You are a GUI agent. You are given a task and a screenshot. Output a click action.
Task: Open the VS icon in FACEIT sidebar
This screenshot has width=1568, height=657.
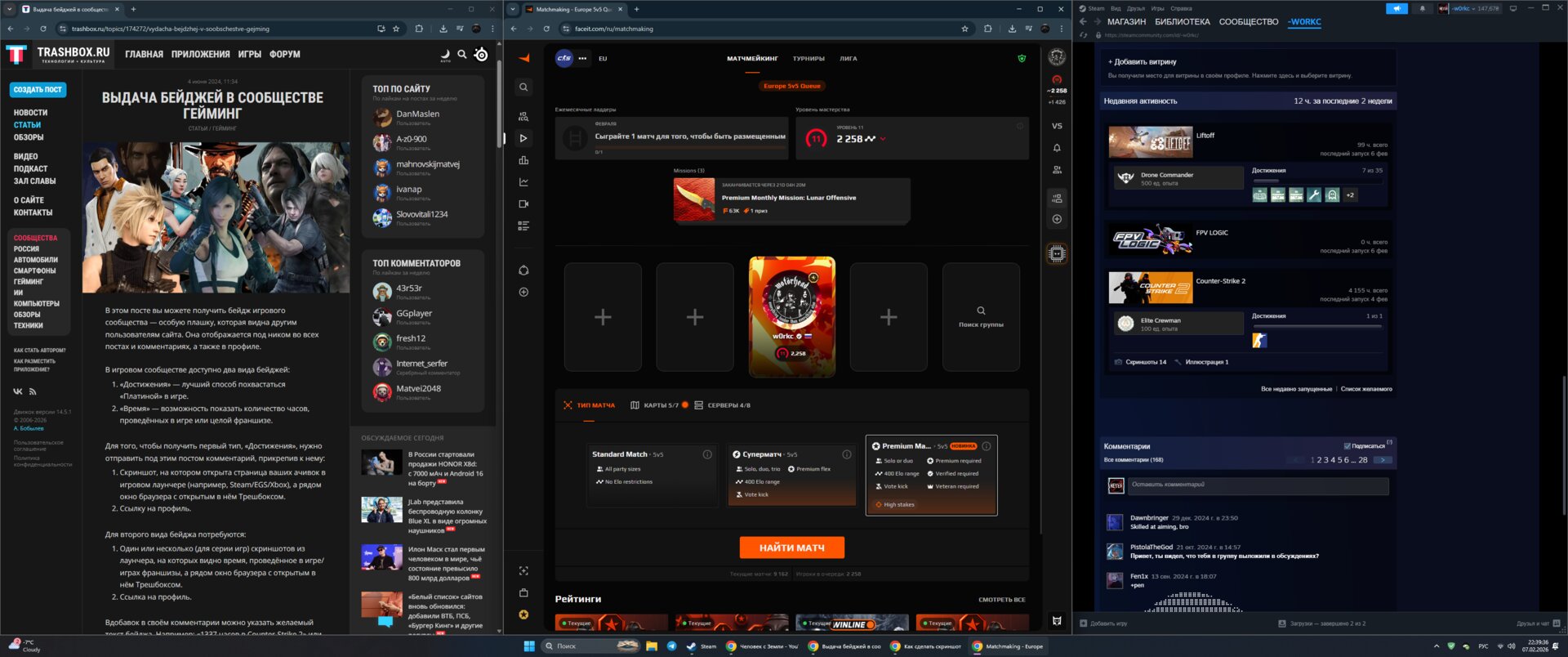[x=1057, y=126]
